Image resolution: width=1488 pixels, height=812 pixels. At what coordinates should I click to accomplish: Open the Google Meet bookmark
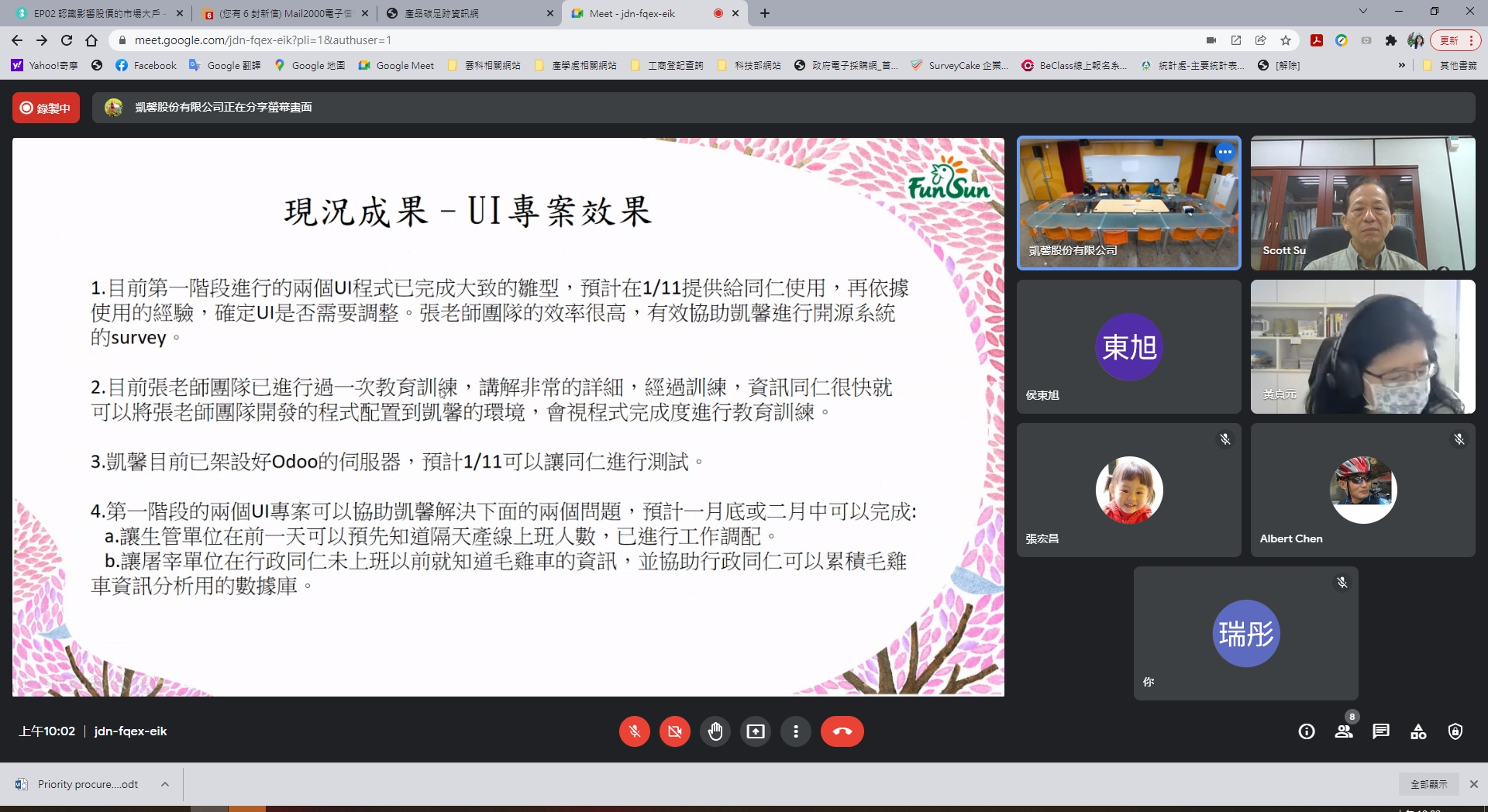(396, 66)
